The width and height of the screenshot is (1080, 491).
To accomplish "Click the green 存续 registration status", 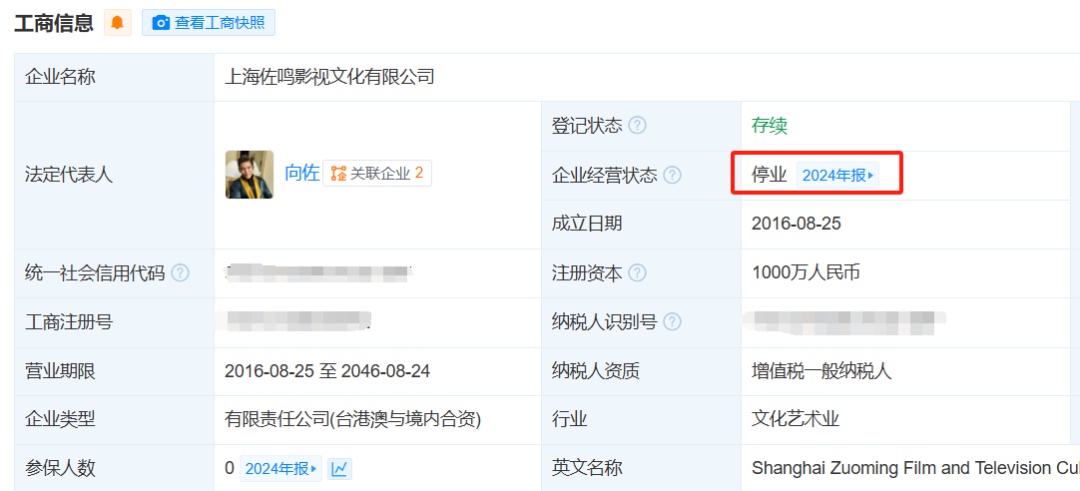I will (769, 126).
